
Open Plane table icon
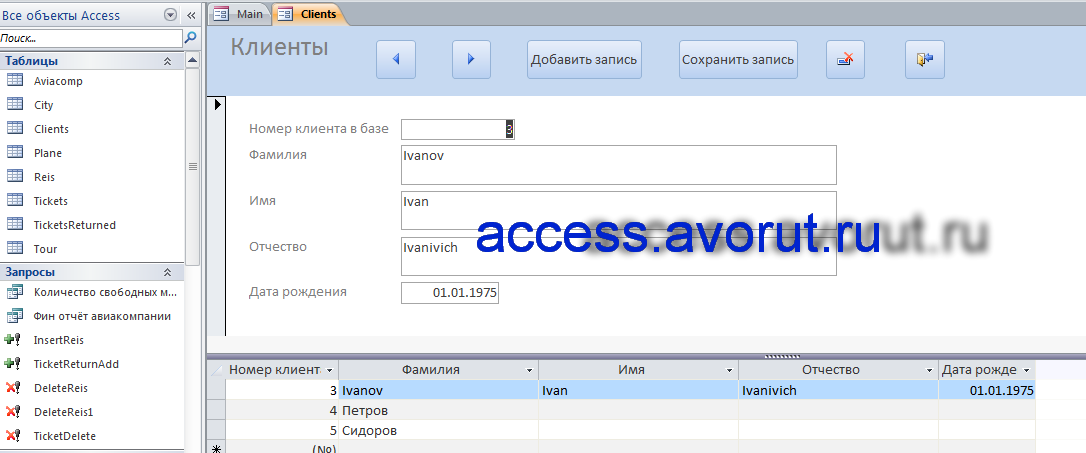point(15,152)
